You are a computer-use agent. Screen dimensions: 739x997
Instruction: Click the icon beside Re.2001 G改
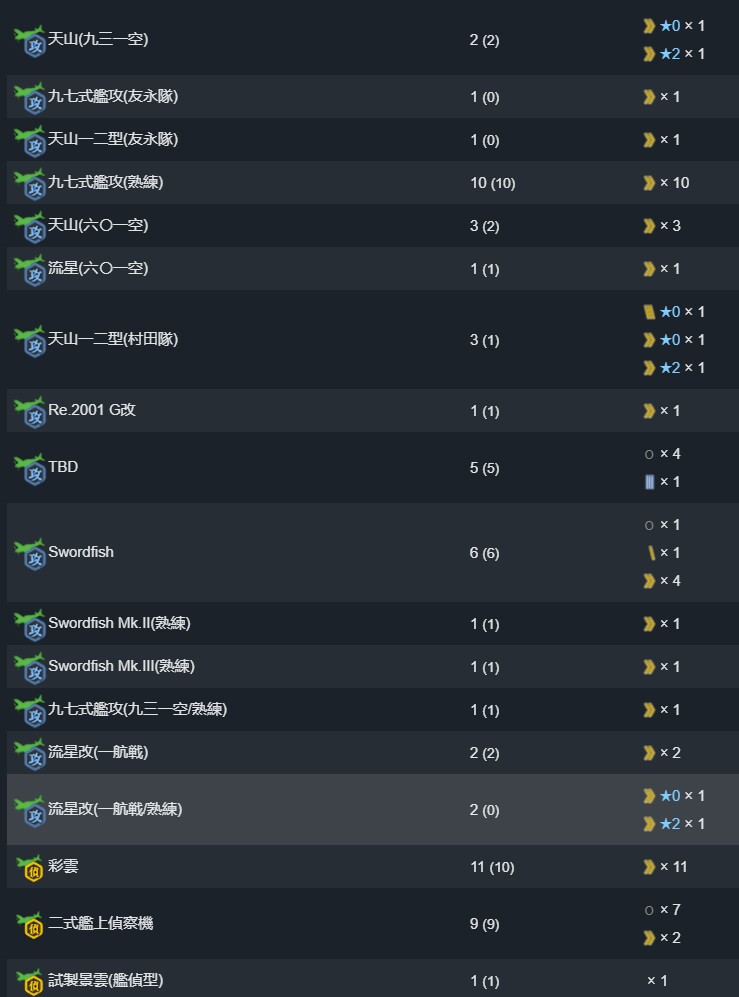[x=30, y=411]
